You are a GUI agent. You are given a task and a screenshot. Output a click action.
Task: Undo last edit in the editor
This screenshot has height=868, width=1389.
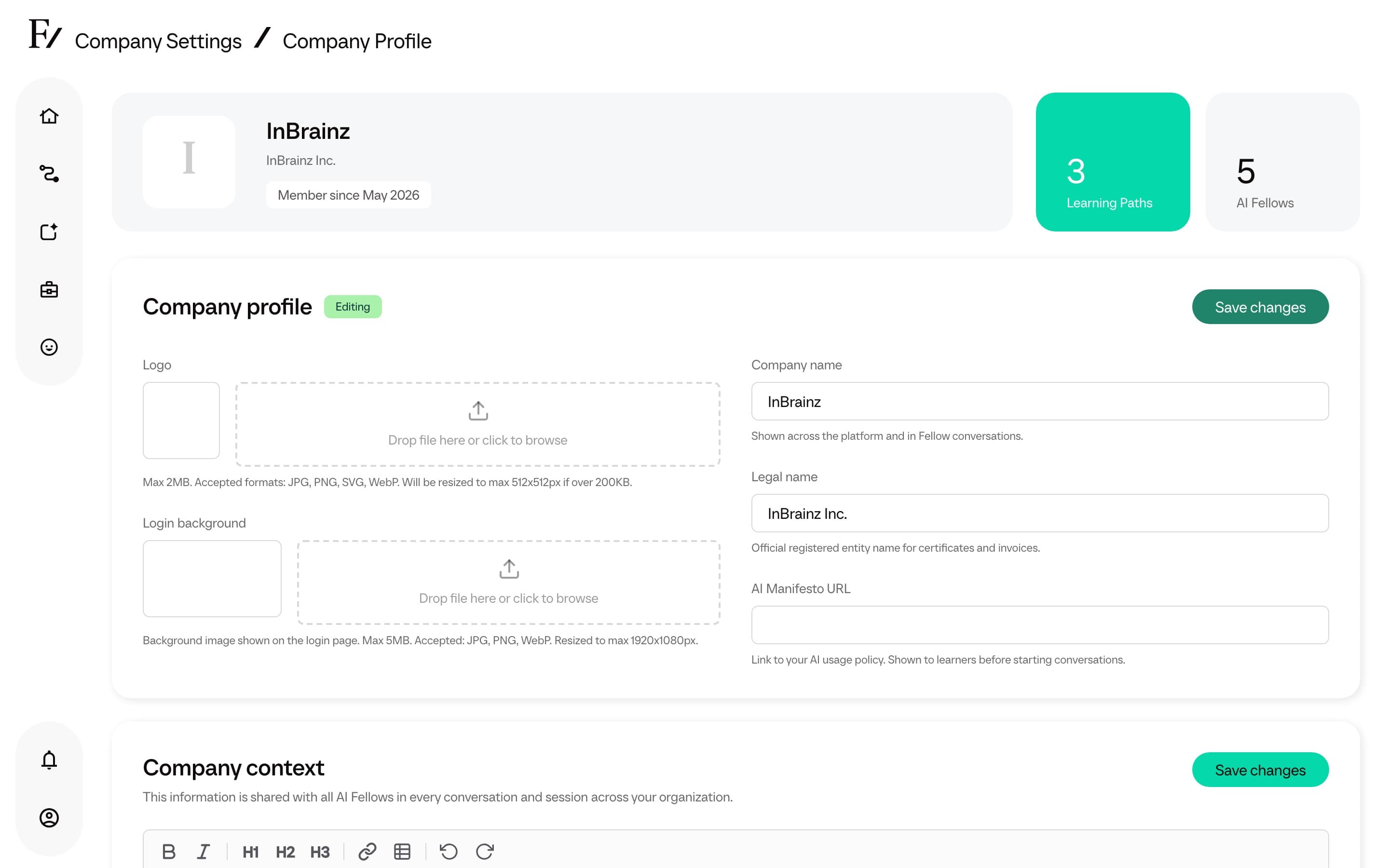click(x=449, y=851)
